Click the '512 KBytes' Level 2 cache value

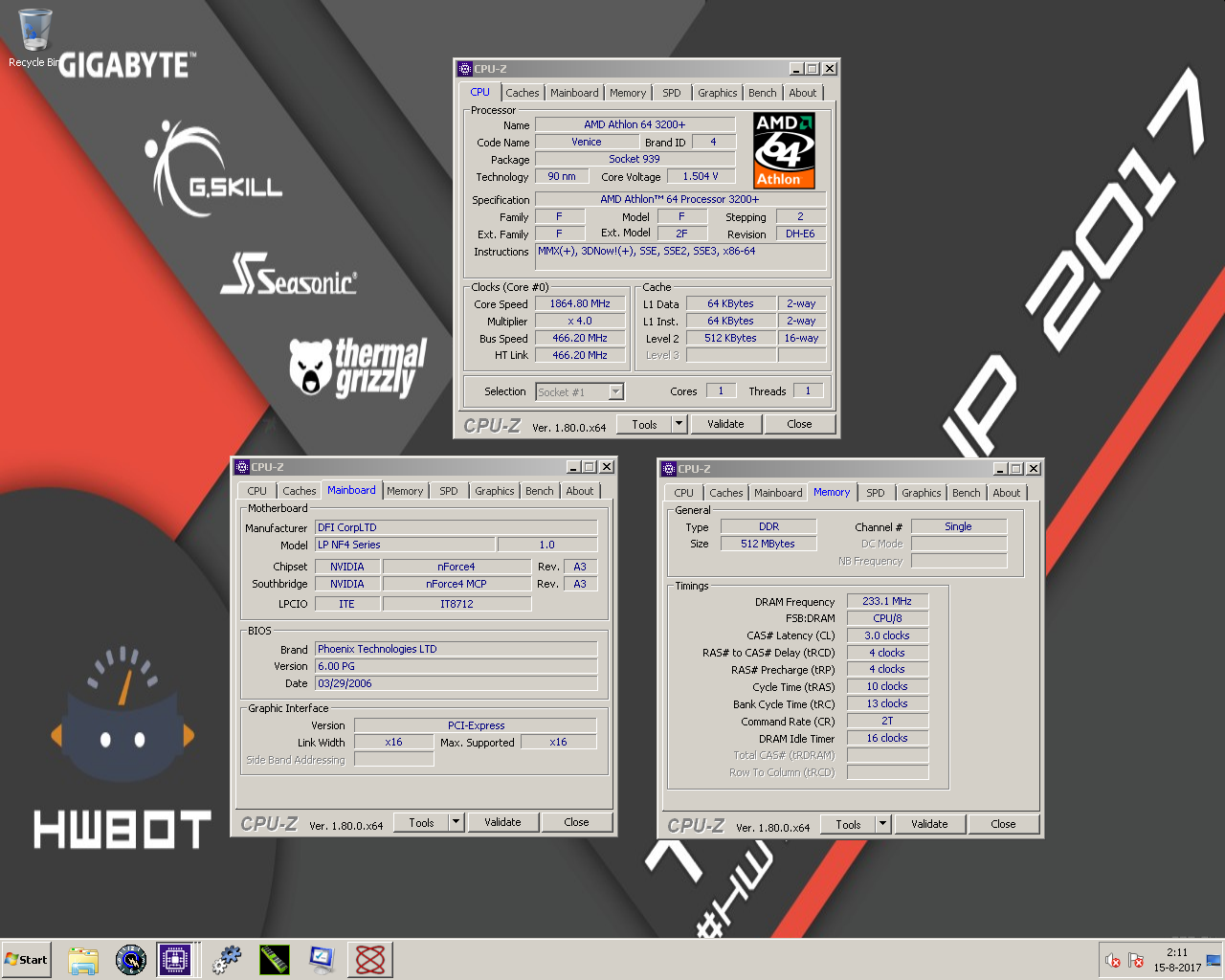click(x=731, y=338)
